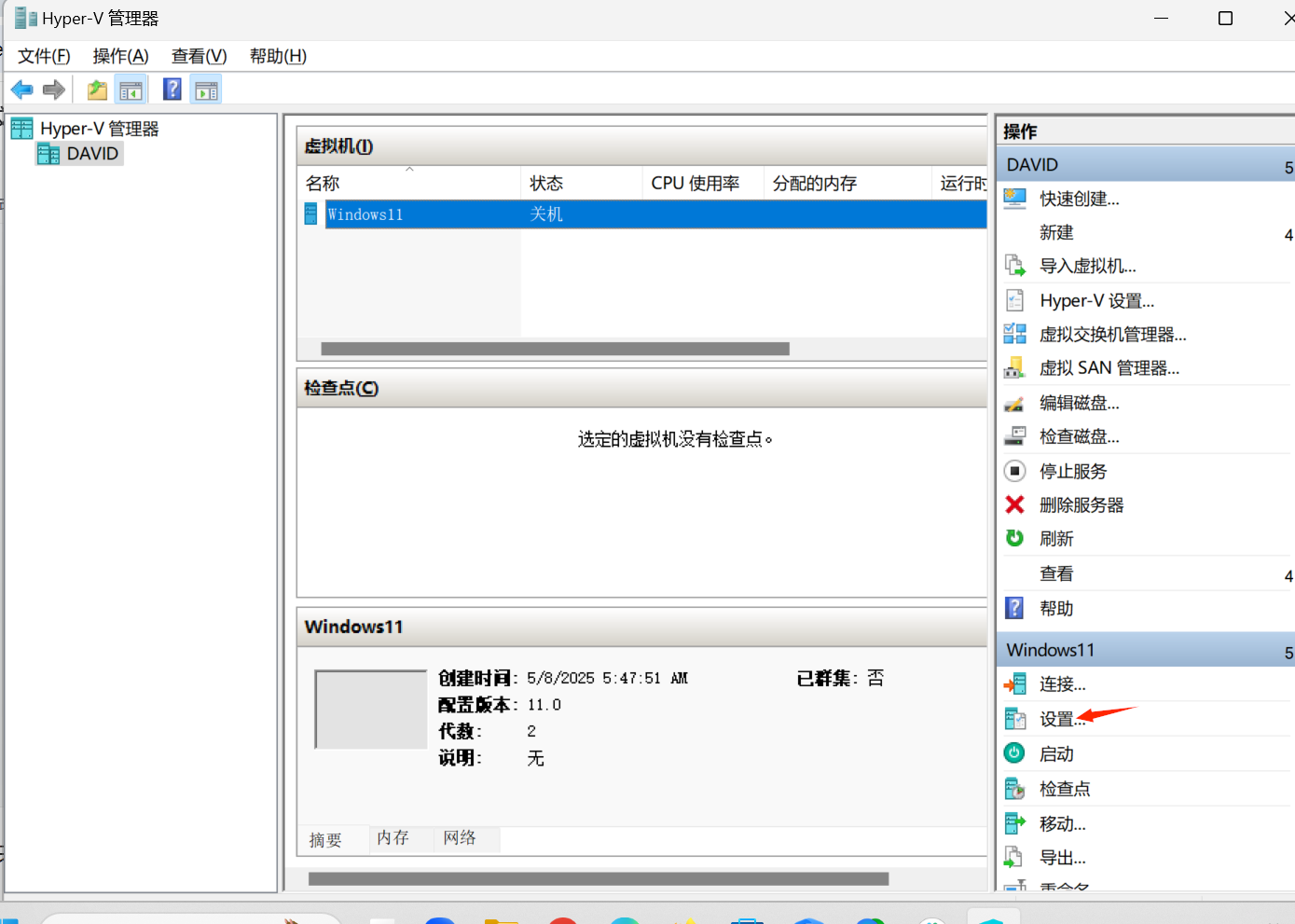1295x924 pixels.
Task: Click the VM Settings (设置) icon
Action: point(1015,719)
